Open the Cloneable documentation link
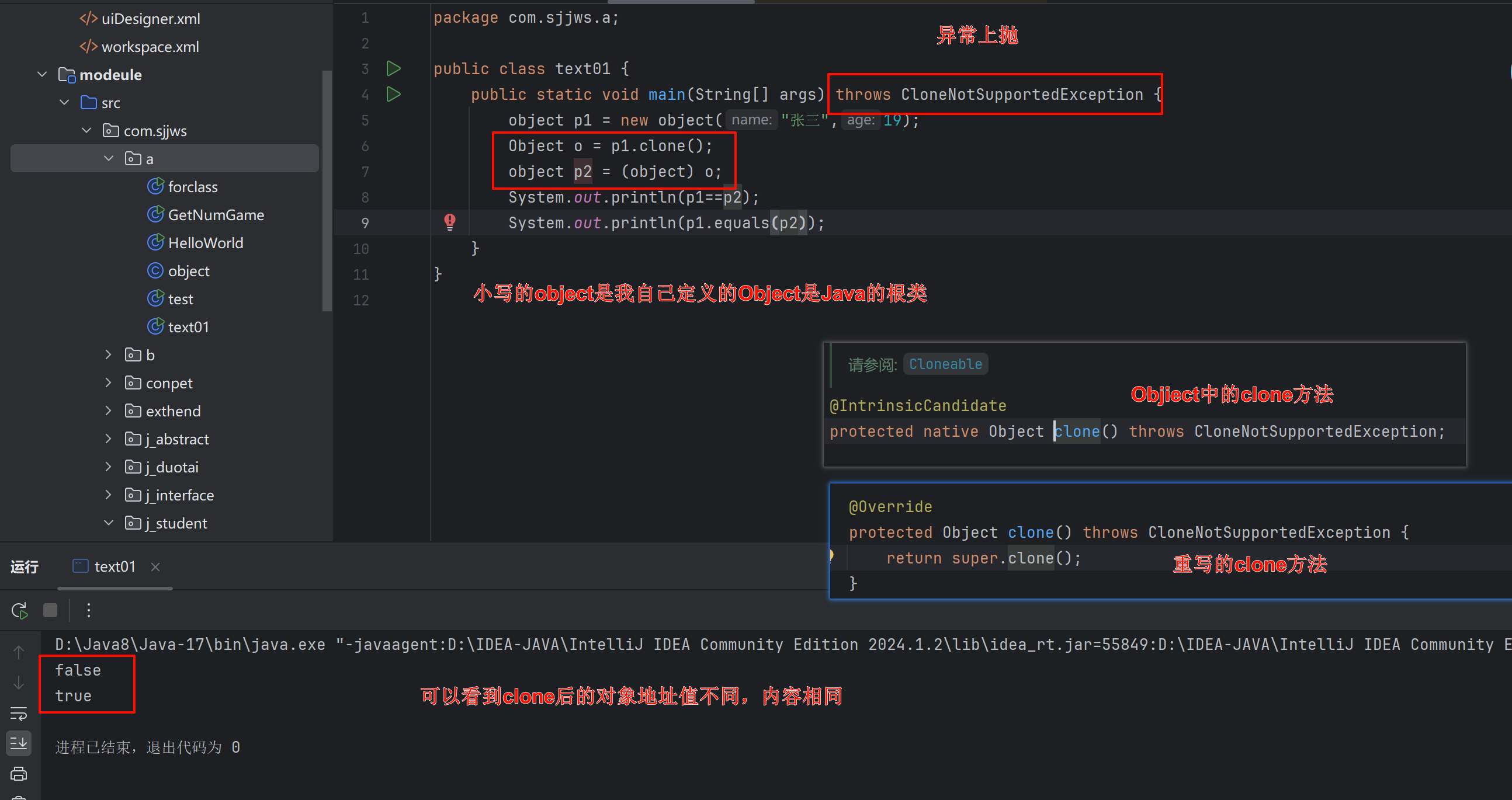Screen dimensions: 1512x800 (945, 364)
